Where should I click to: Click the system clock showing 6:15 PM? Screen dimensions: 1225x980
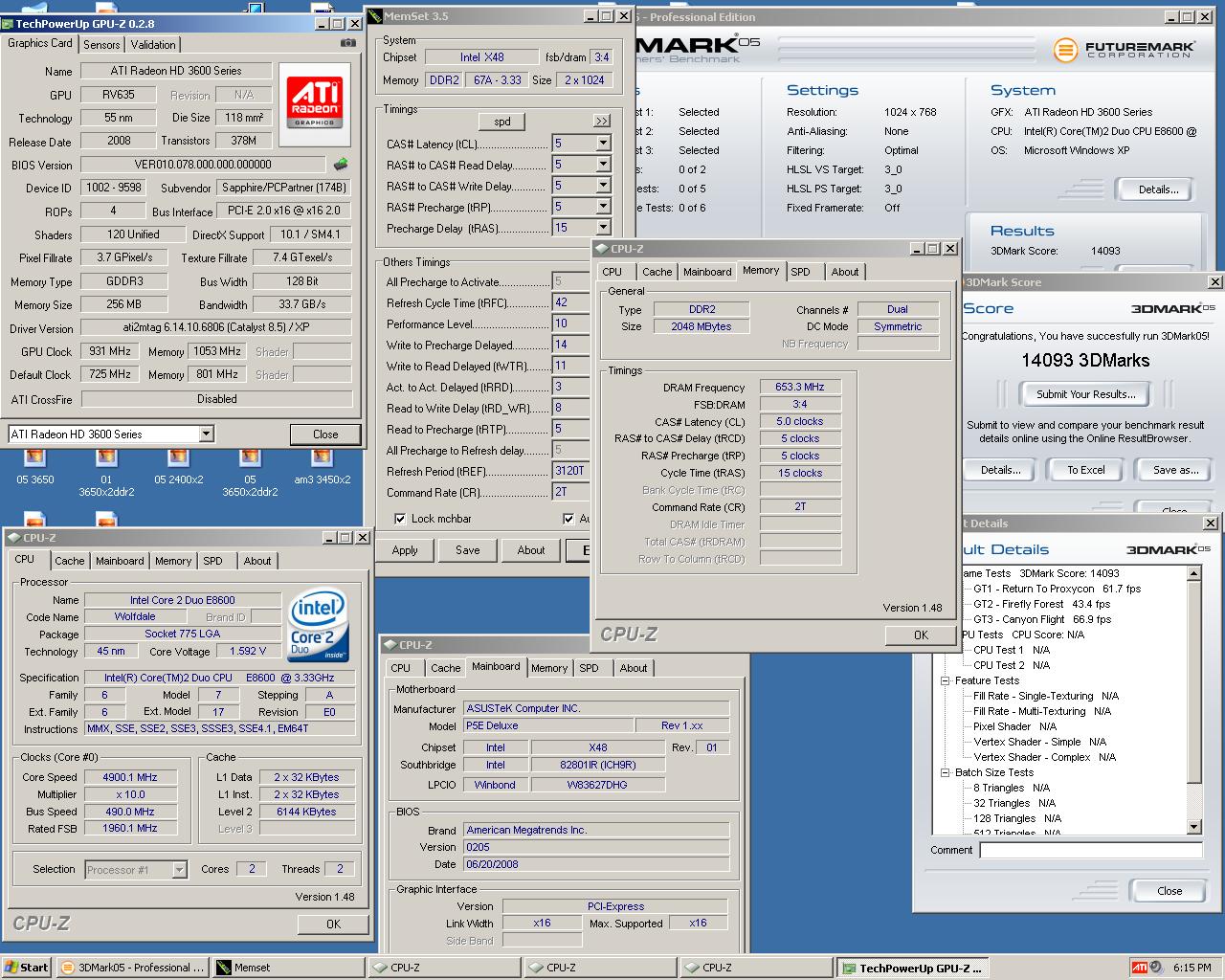(x=1192, y=968)
